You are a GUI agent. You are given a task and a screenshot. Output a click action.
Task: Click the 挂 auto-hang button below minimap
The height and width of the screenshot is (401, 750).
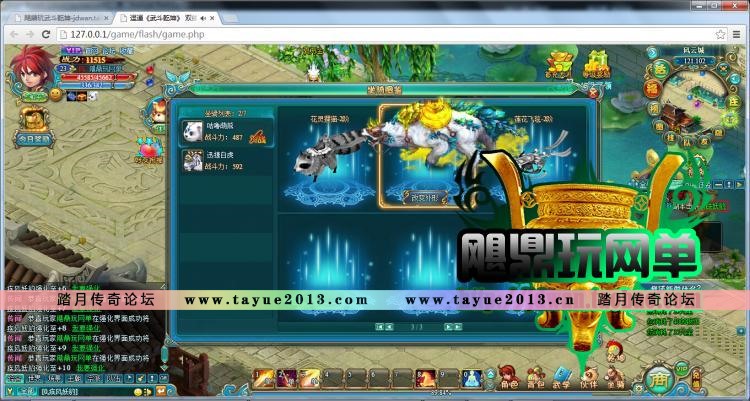[671, 138]
